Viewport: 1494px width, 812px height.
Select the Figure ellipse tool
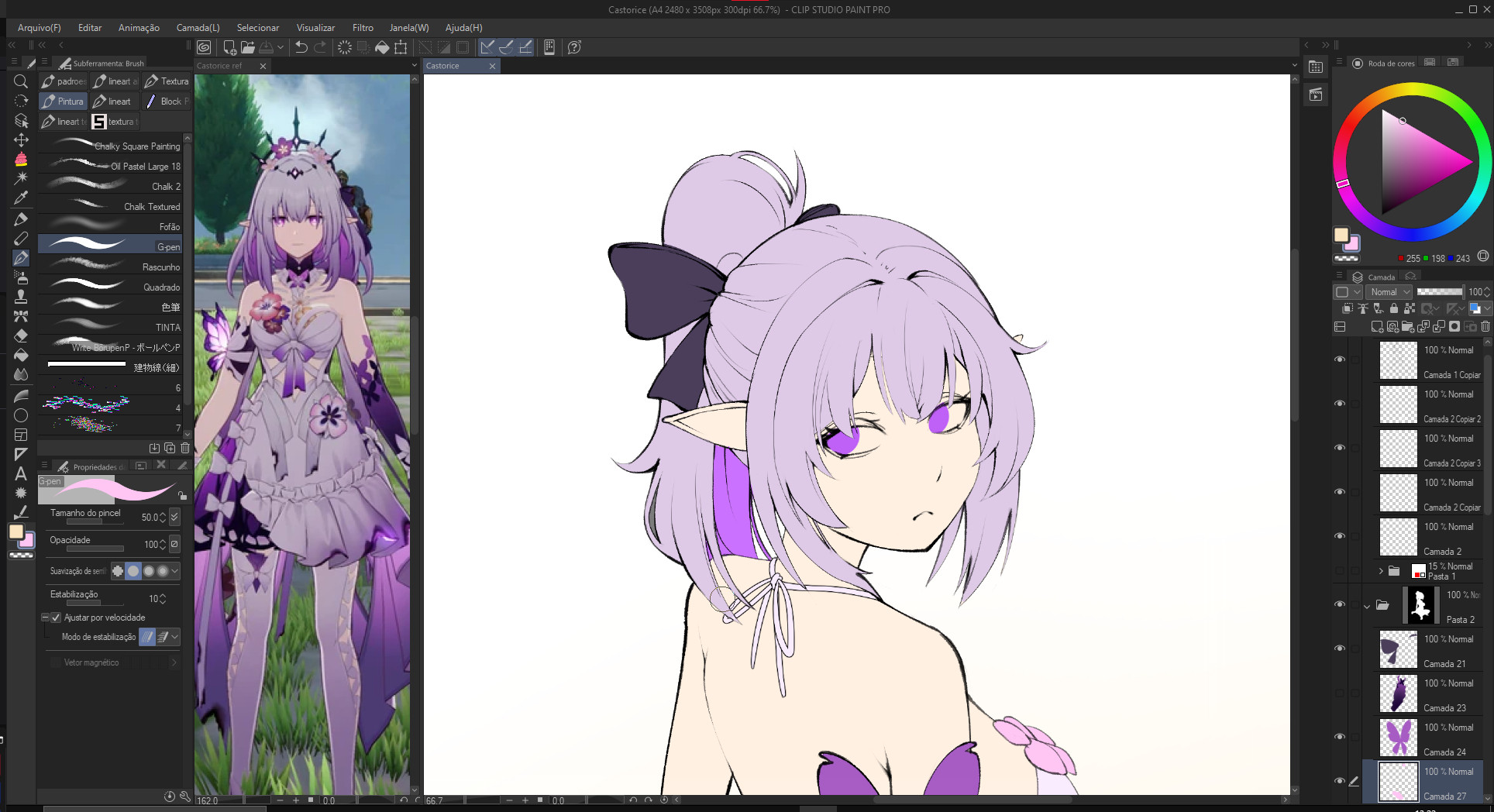coord(21,415)
